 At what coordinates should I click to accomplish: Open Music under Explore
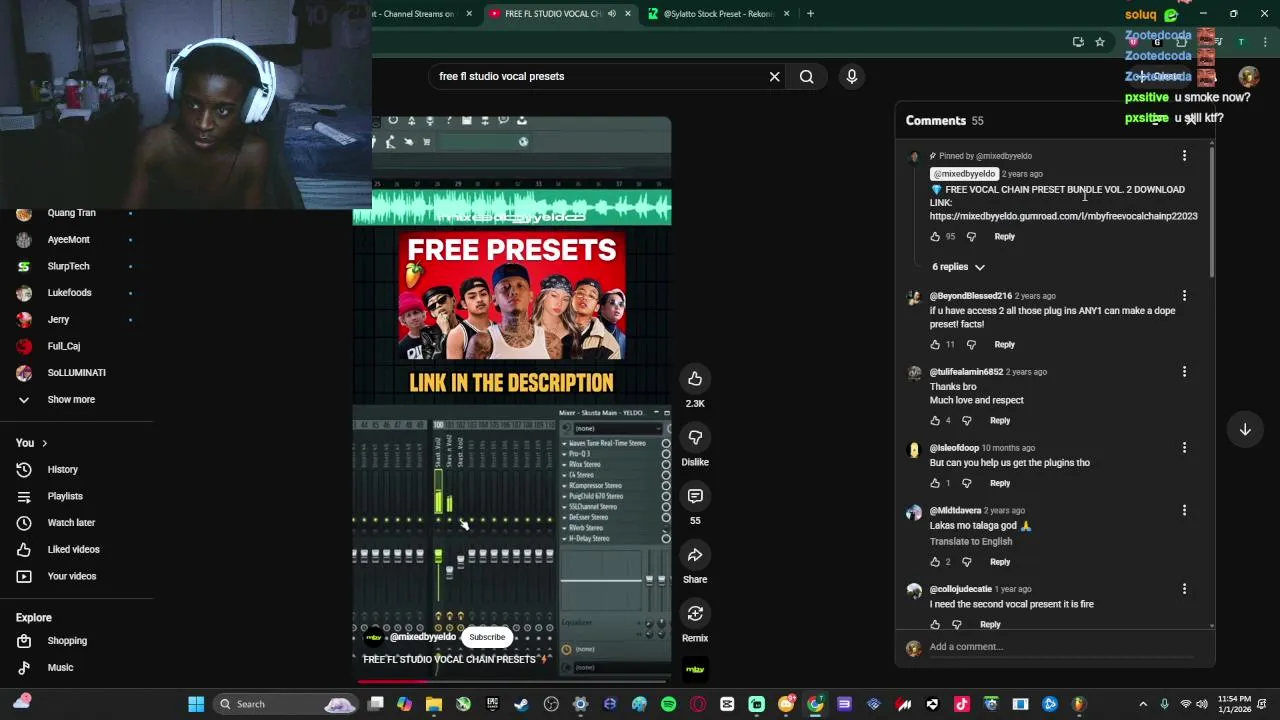click(x=60, y=668)
